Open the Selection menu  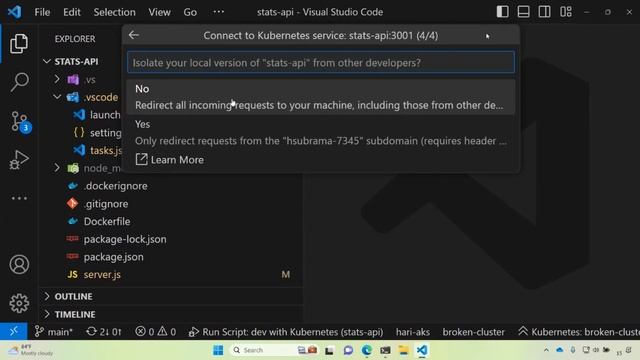(114, 12)
